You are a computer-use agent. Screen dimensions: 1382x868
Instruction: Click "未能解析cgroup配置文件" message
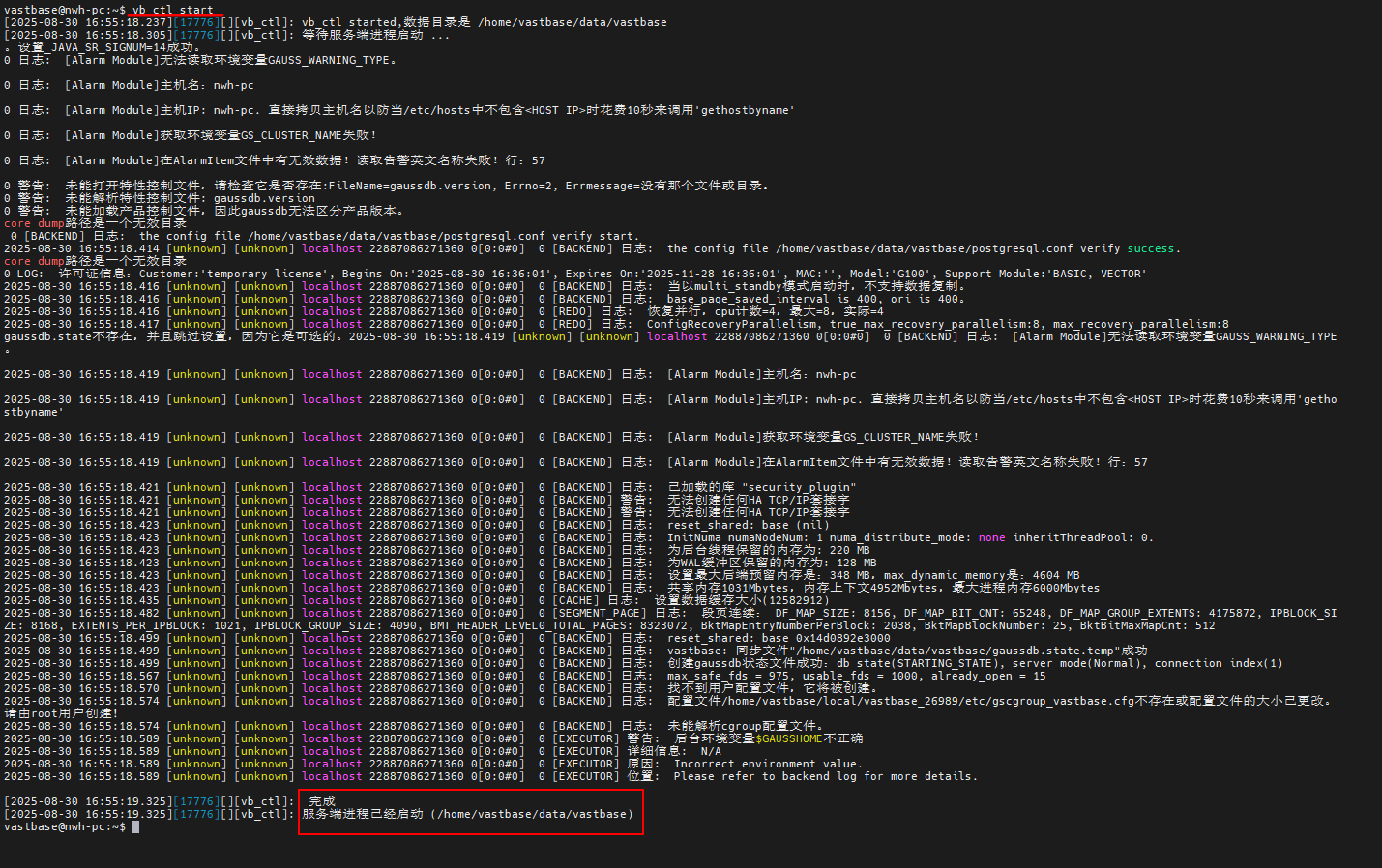pos(742,726)
